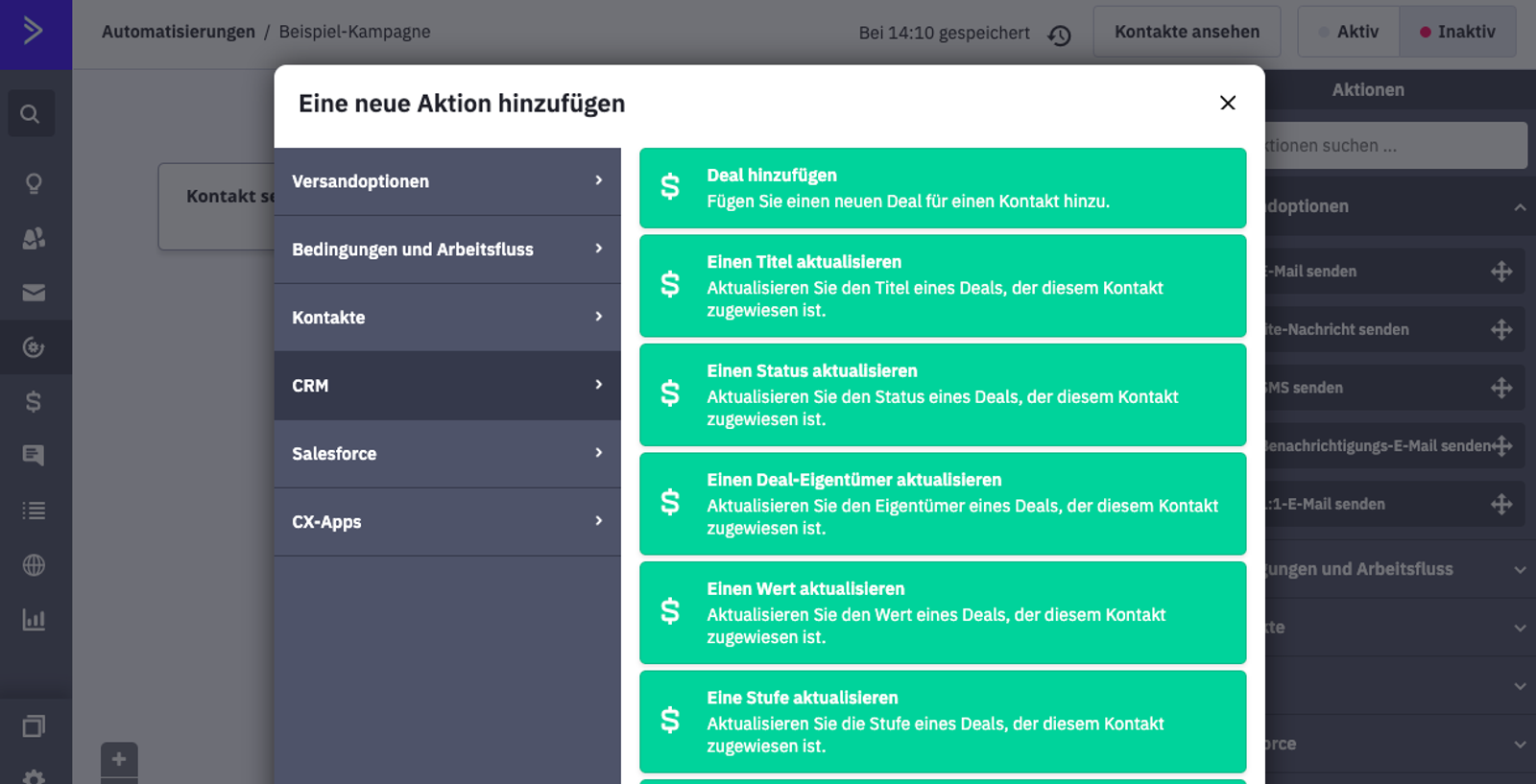1536x784 pixels.
Task: Close the Eine neue Aktion hinzufügen dialog
Action: [1227, 103]
